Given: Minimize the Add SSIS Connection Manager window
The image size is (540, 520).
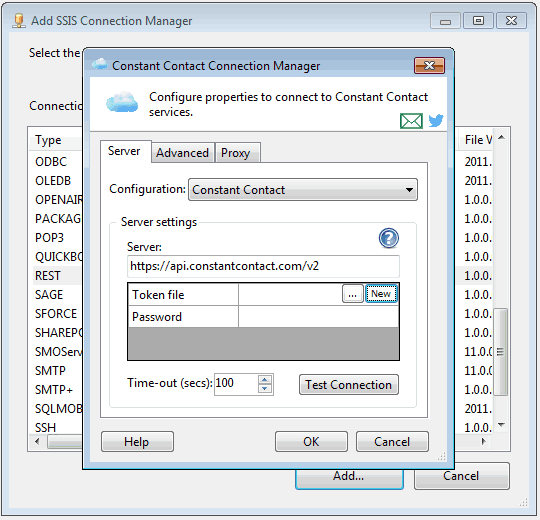Looking at the screenshot, I should click(445, 21).
